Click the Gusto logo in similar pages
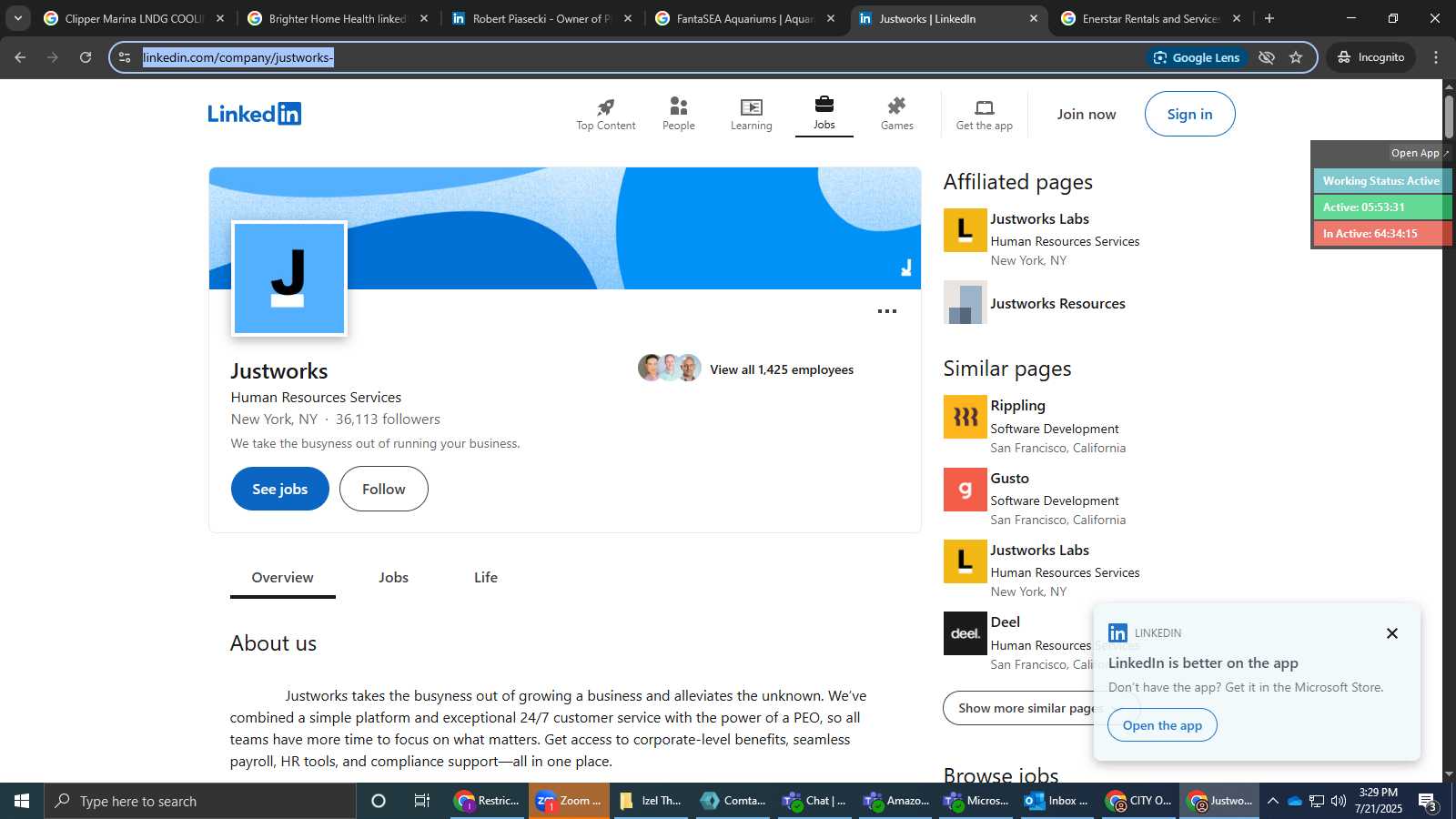Image resolution: width=1456 pixels, height=819 pixels. (x=965, y=490)
